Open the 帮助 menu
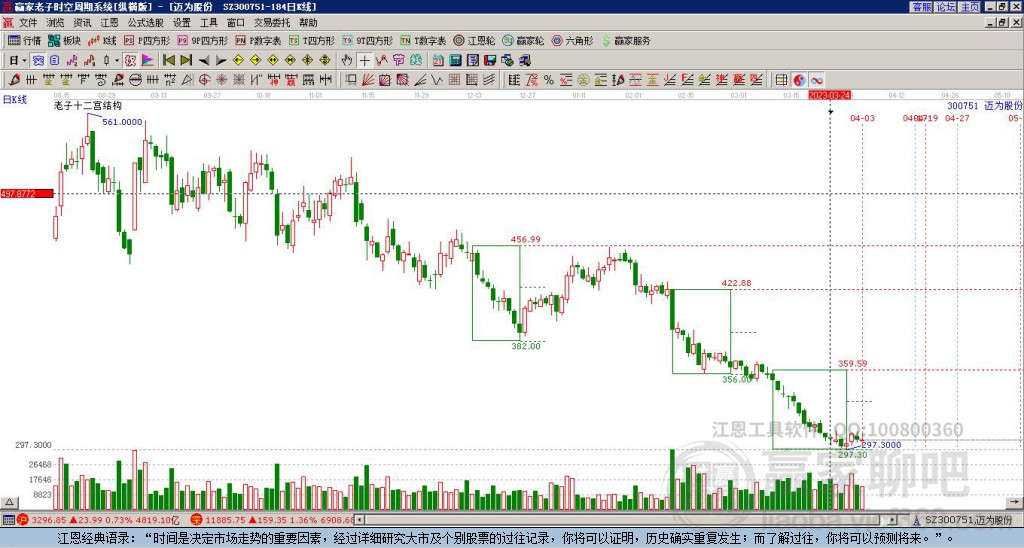1024x548 pixels. 308,23
